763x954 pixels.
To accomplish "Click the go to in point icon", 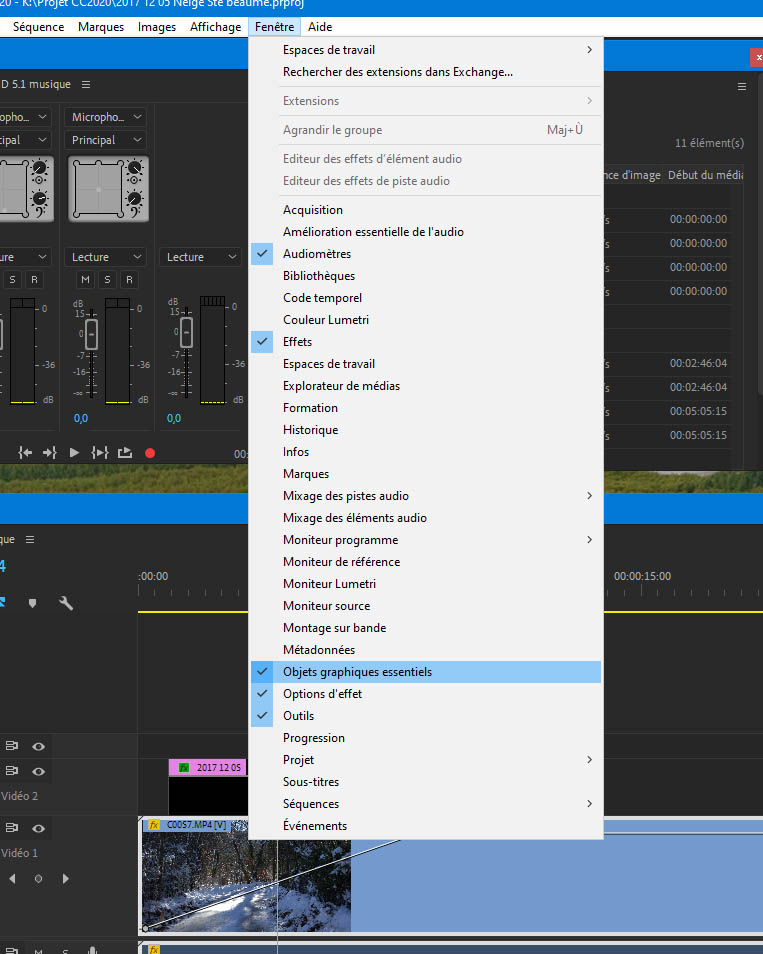I will click(25, 453).
